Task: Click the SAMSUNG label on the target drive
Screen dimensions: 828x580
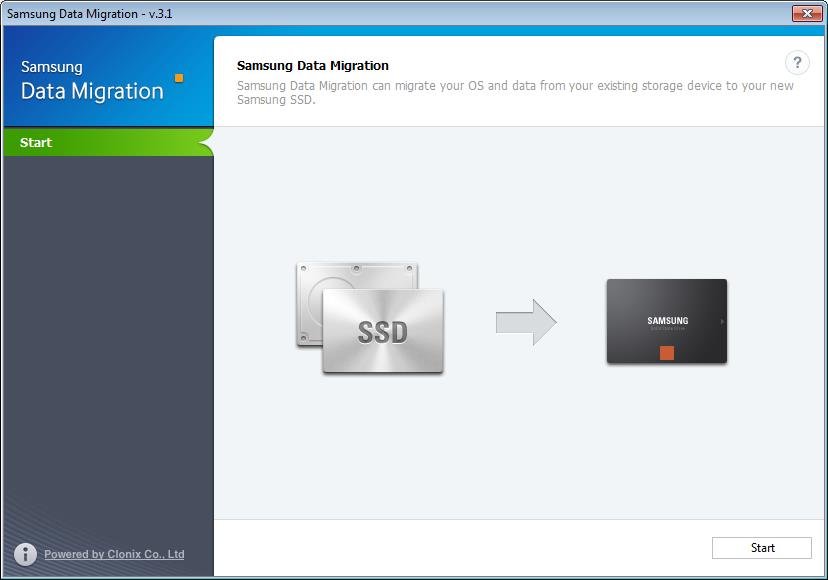Action: (x=667, y=321)
